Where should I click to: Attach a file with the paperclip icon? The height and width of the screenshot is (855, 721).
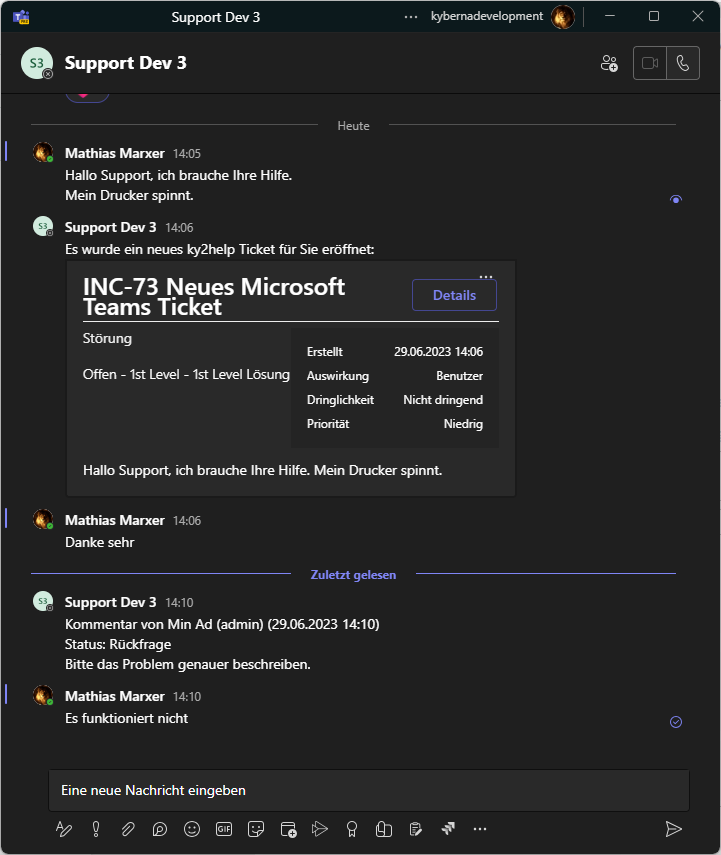pos(128,829)
